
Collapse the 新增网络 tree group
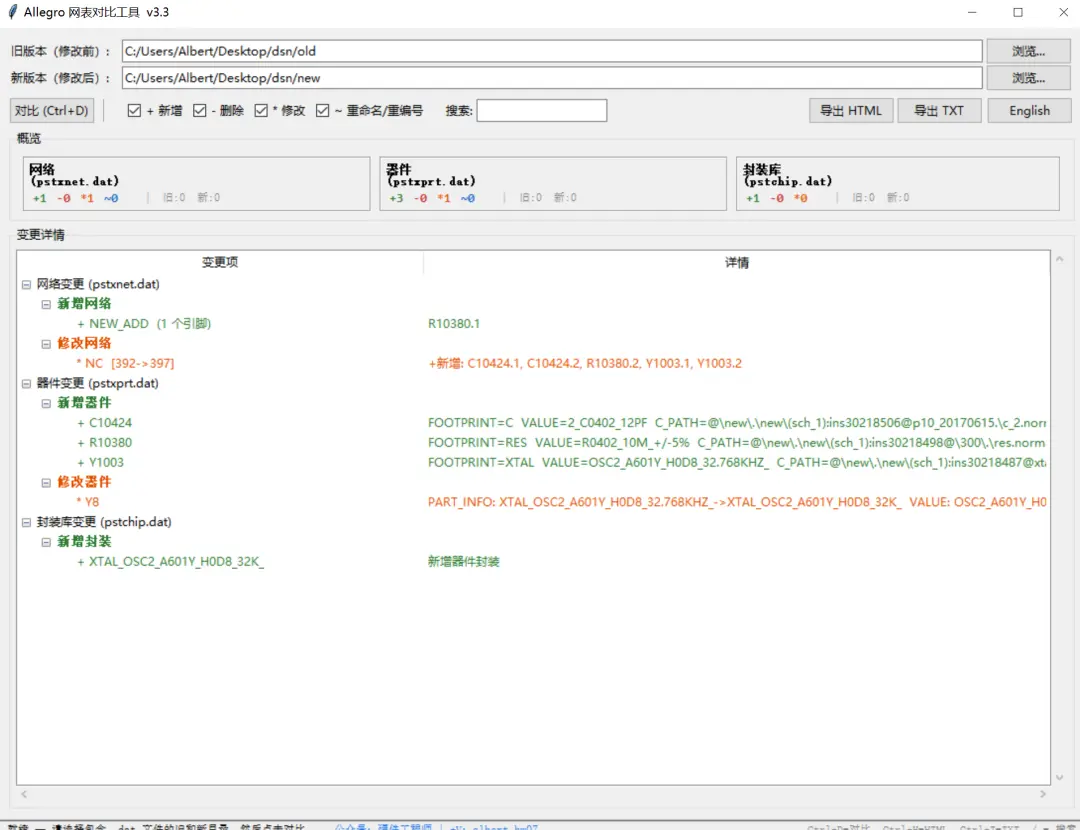tap(46, 304)
